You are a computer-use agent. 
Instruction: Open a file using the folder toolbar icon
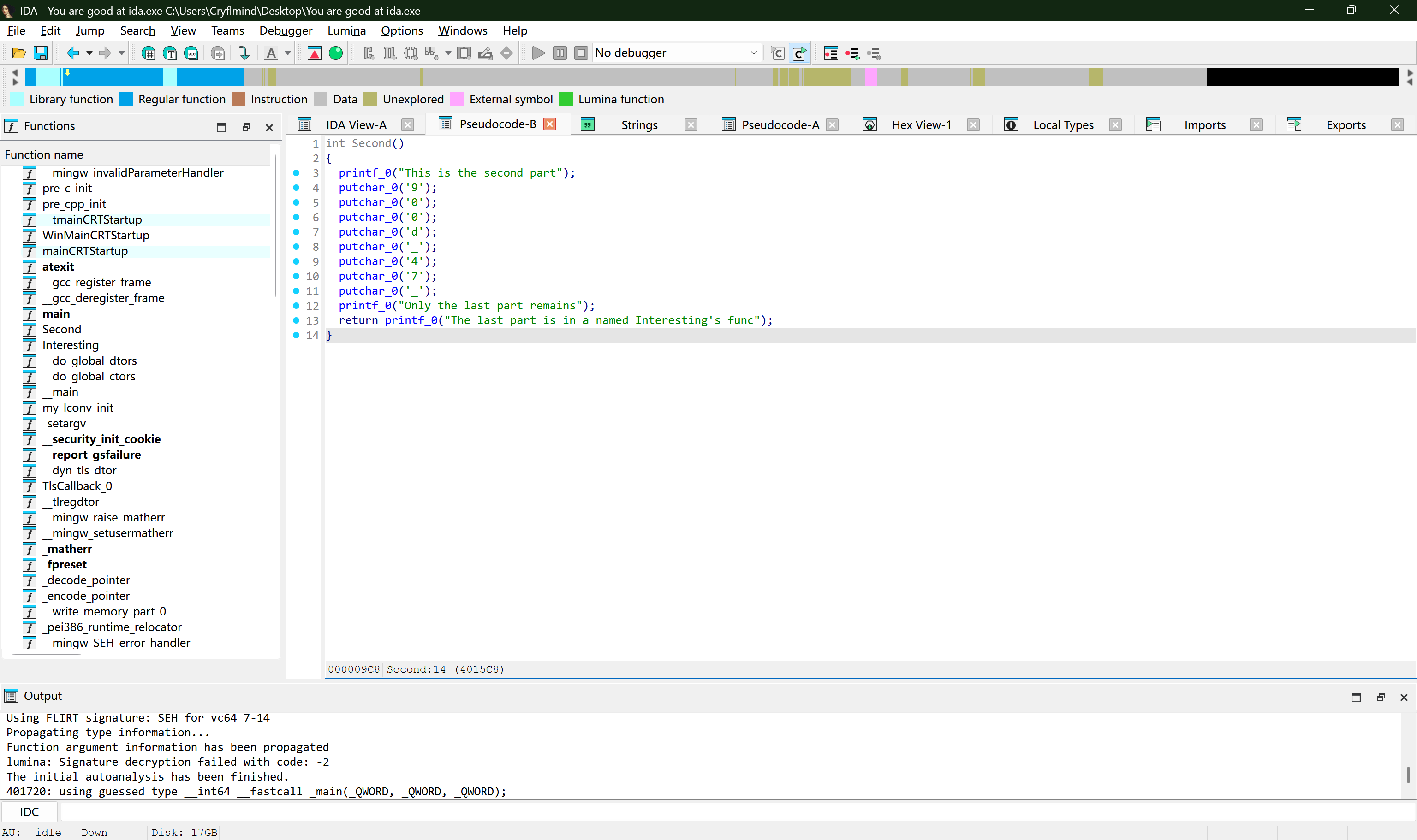(19, 53)
